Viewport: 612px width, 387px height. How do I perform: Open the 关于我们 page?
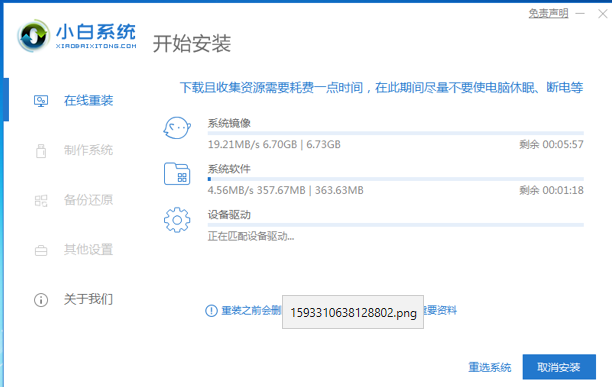(x=89, y=299)
